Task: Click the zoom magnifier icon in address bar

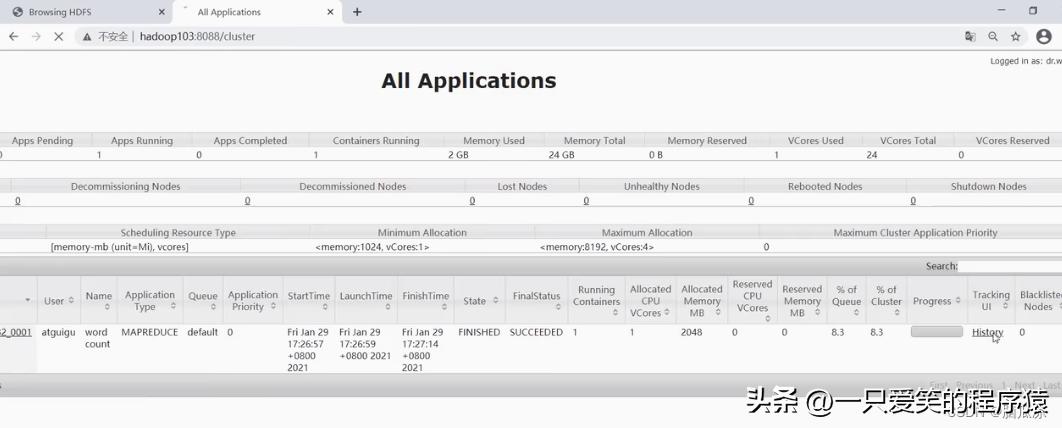Action: [993, 36]
